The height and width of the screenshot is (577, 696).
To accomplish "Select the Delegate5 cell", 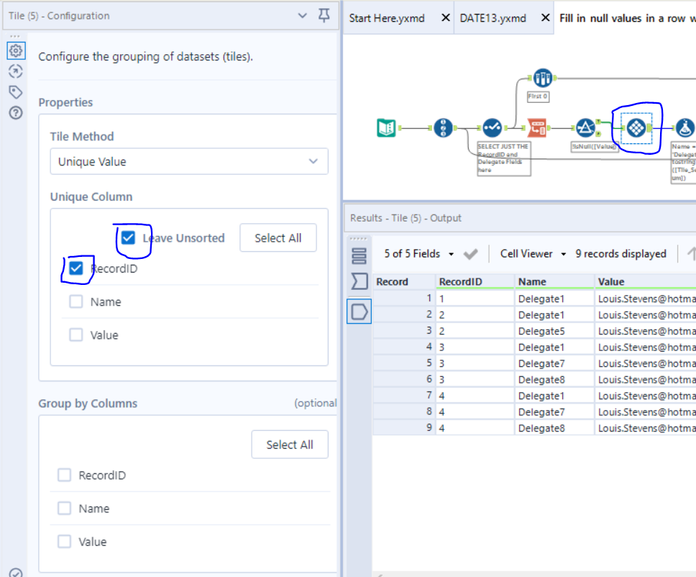I will (554, 331).
